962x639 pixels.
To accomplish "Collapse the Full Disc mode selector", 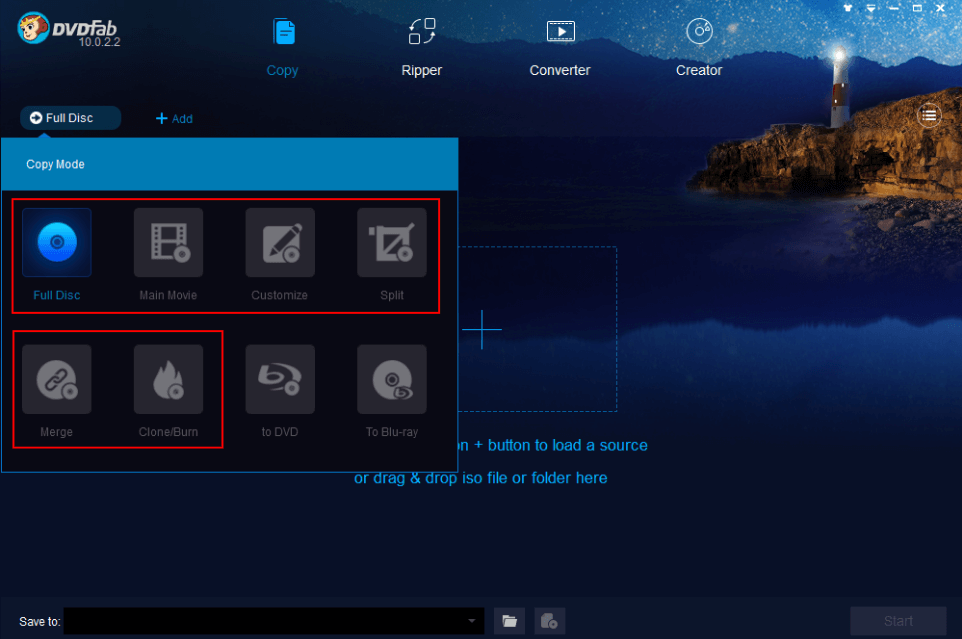I will coord(70,118).
